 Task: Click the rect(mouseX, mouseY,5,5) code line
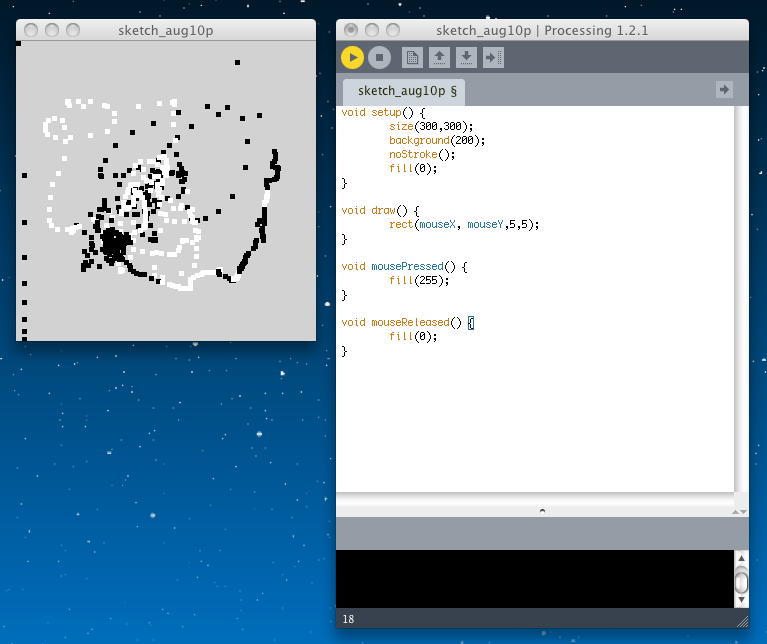(464, 224)
